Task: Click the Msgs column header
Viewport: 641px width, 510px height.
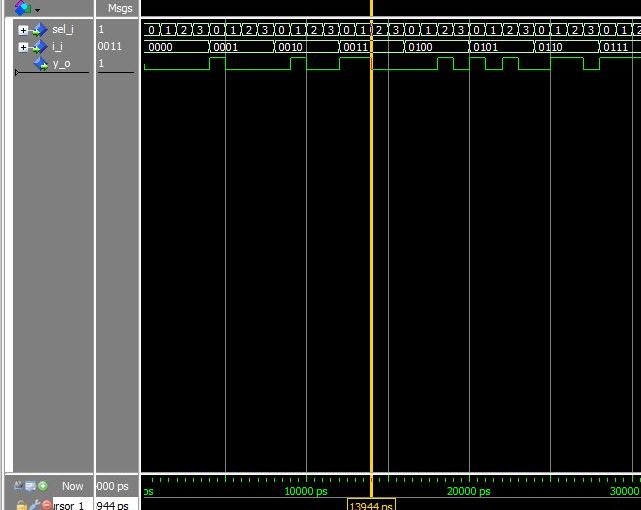Action: 120,8
